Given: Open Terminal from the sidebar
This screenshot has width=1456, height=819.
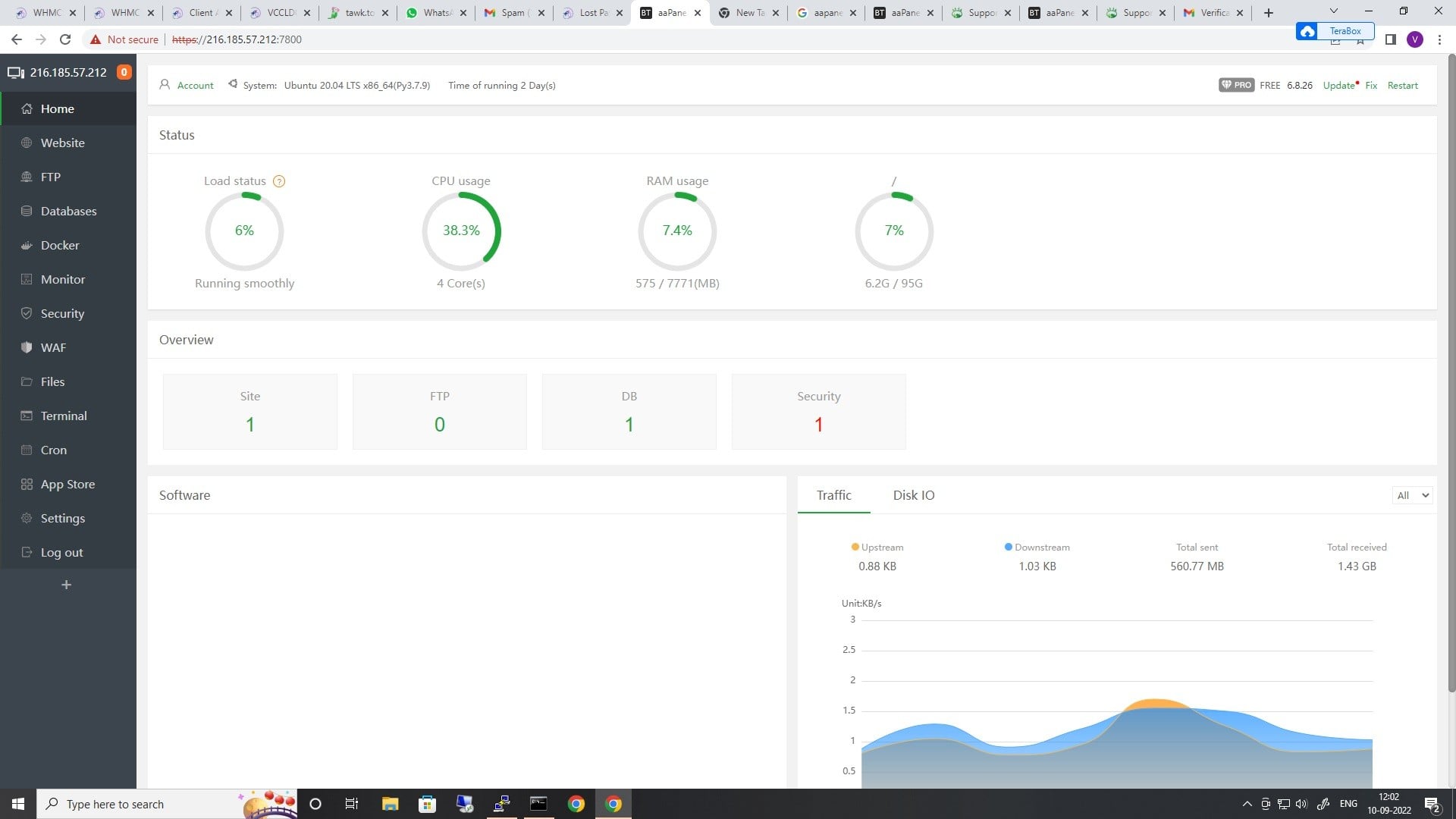Looking at the screenshot, I should (63, 416).
